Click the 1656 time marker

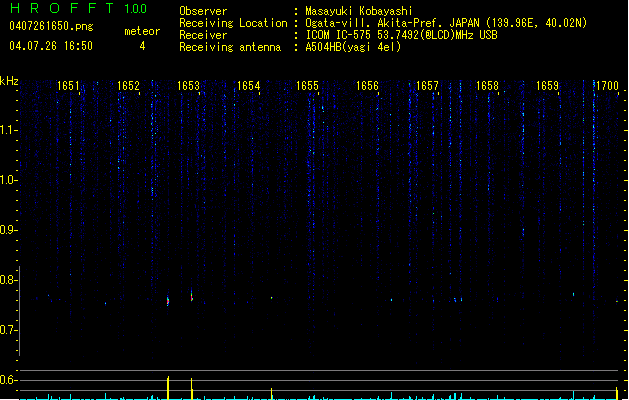pyautogui.click(x=367, y=86)
